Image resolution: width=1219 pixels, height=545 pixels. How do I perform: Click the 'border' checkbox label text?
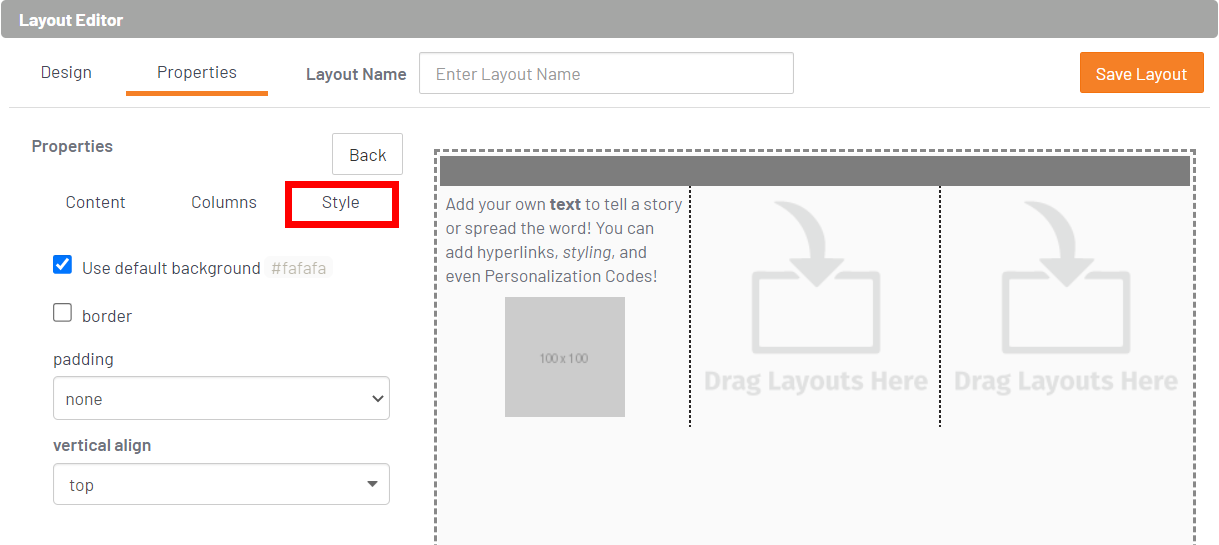(x=107, y=316)
